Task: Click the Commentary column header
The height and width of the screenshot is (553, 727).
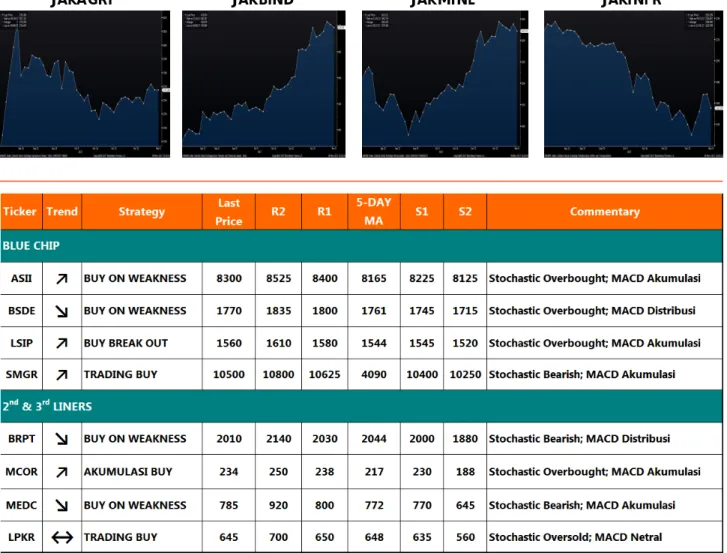Action: [x=605, y=212]
